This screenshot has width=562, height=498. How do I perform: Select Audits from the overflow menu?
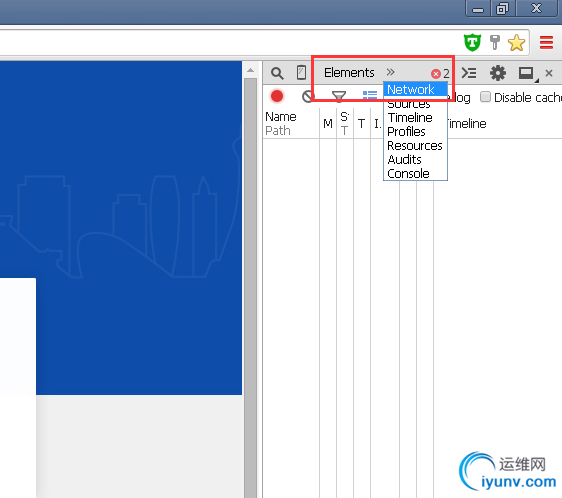[415, 160]
